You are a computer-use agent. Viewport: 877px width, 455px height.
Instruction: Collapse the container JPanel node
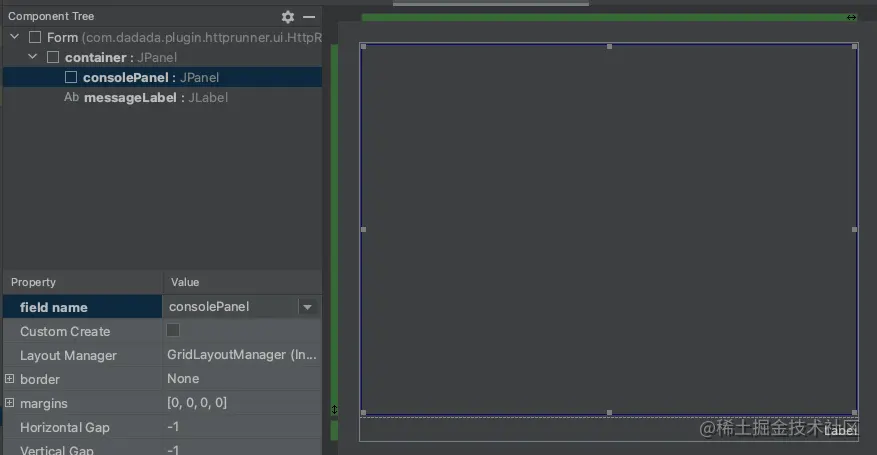pyautogui.click(x=32, y=56)
